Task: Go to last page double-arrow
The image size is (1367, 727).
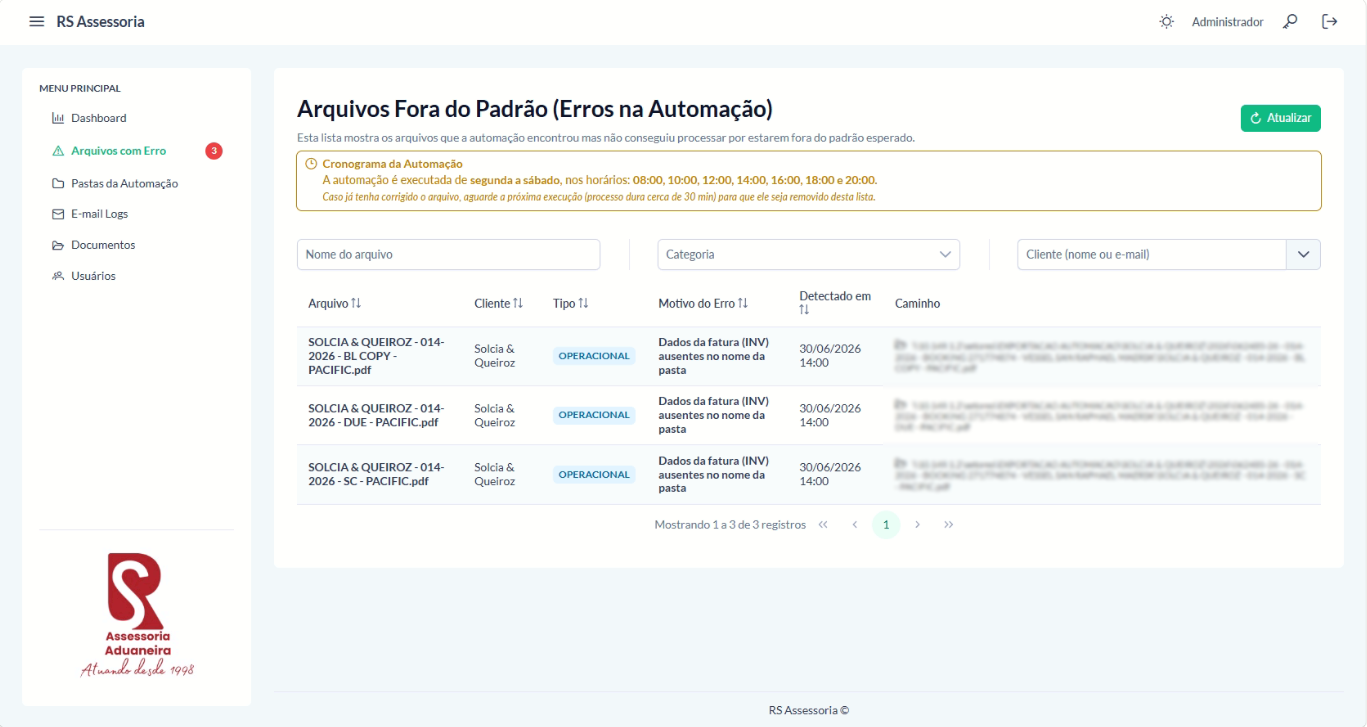Action: [949, 524]
